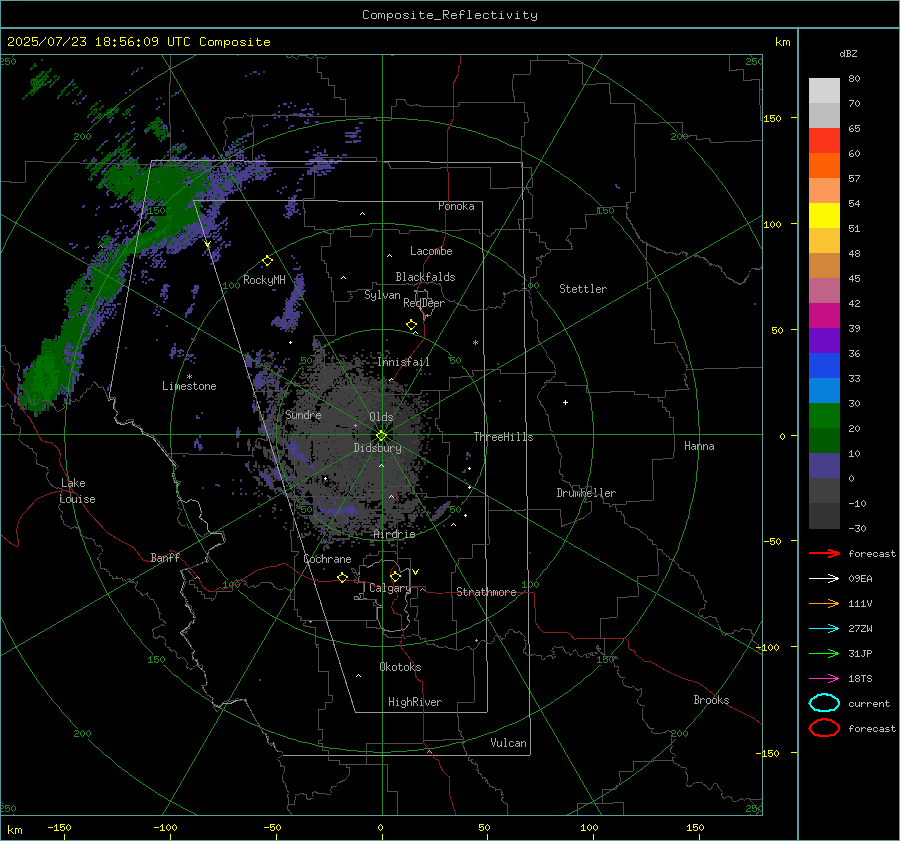Screen dimensions: 900x841
Task: Click the dBZ legend heading
Action: coord(848,53)
